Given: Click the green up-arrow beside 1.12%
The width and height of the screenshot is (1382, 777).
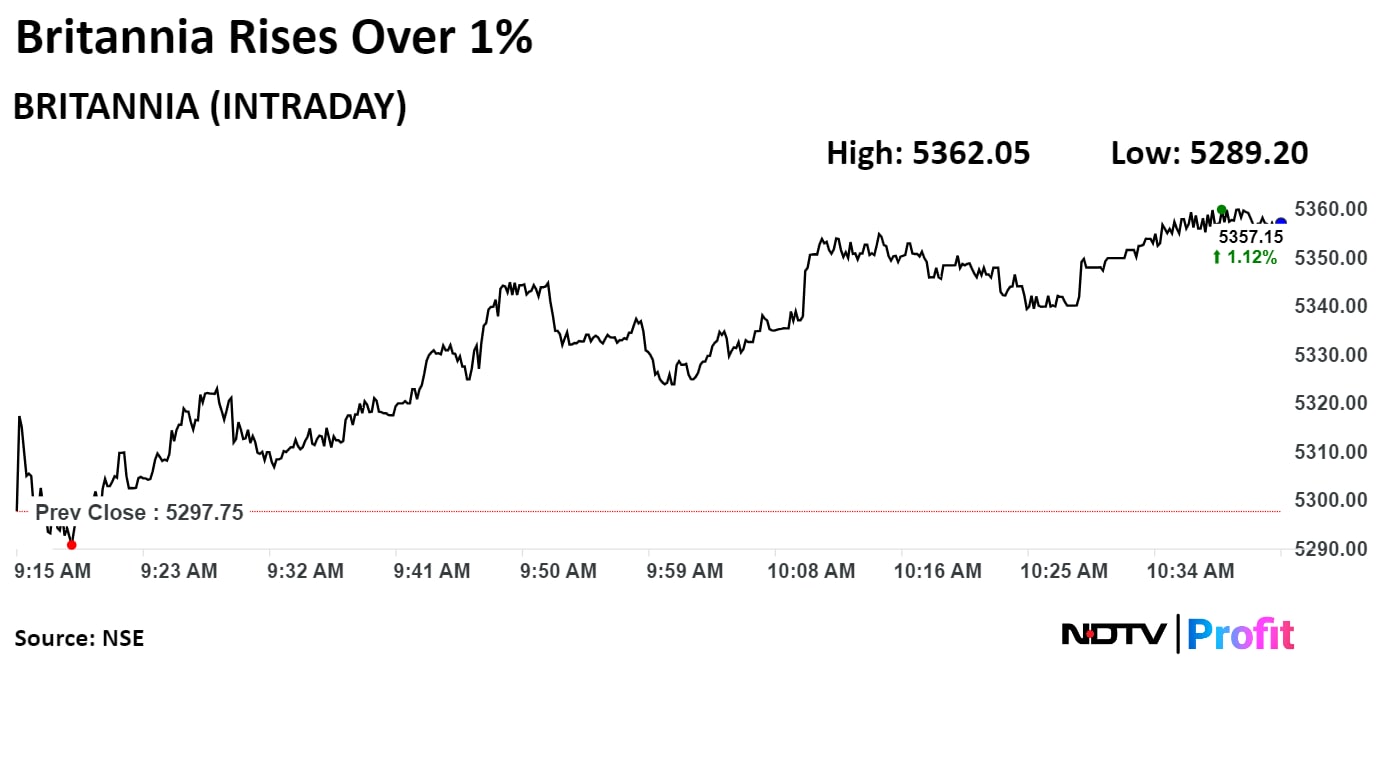Looking at the screenshot, I should tap(1216, 257).
